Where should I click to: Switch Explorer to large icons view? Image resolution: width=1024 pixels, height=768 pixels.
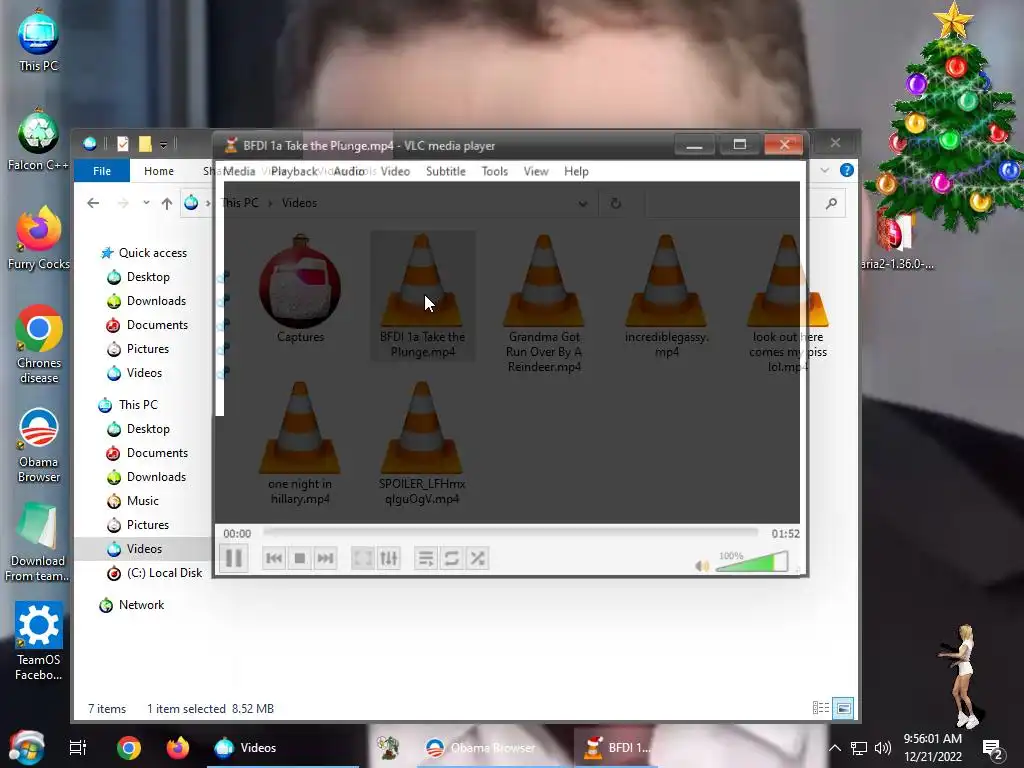point(843,708)
